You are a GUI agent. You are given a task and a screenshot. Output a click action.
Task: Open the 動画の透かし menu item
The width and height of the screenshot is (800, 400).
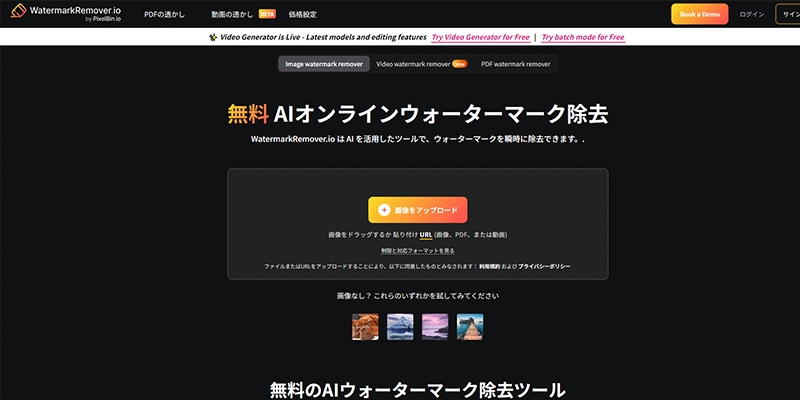pos(232,15)
